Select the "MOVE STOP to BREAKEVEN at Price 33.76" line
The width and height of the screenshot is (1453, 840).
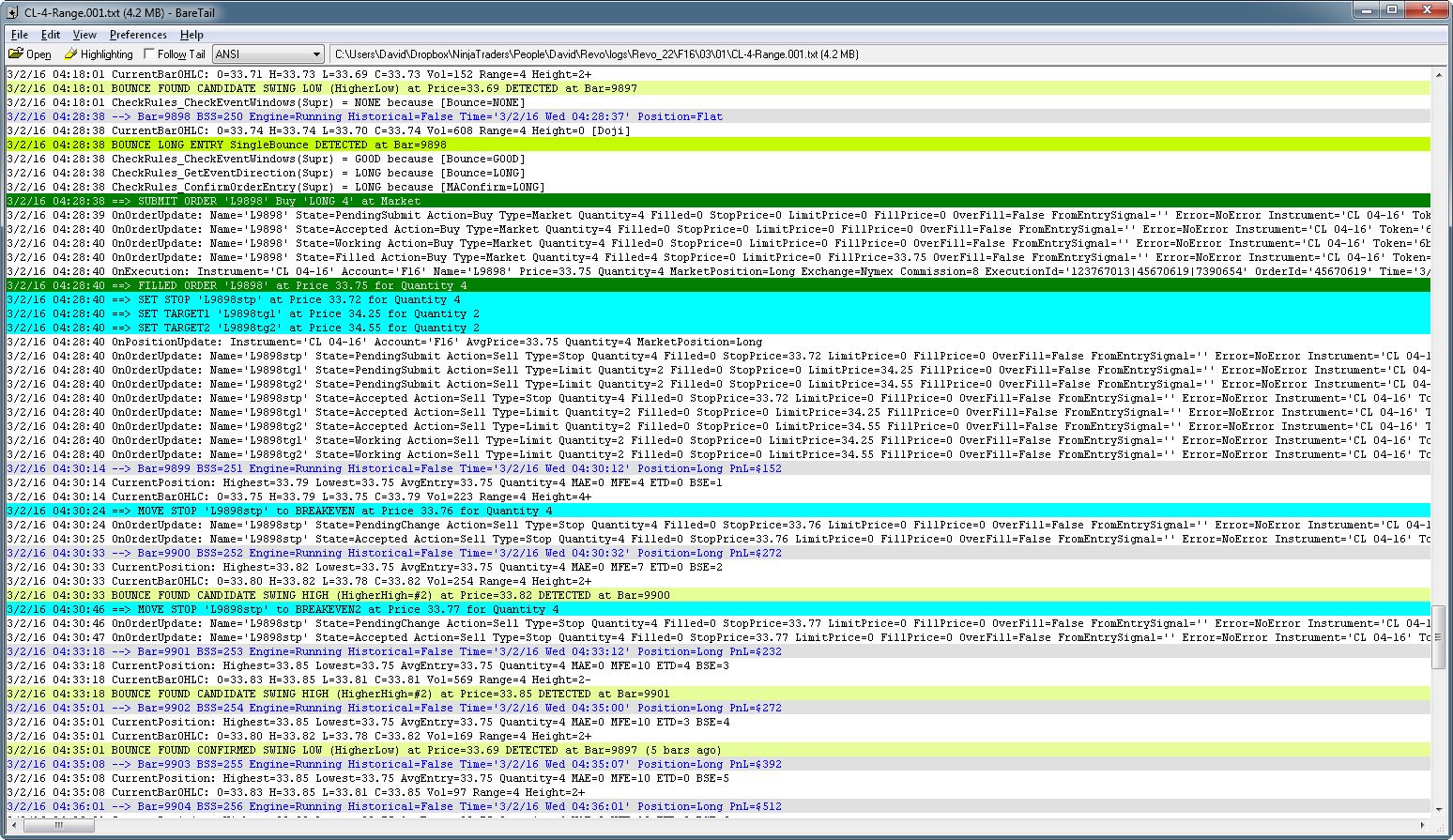click(718, 511)
